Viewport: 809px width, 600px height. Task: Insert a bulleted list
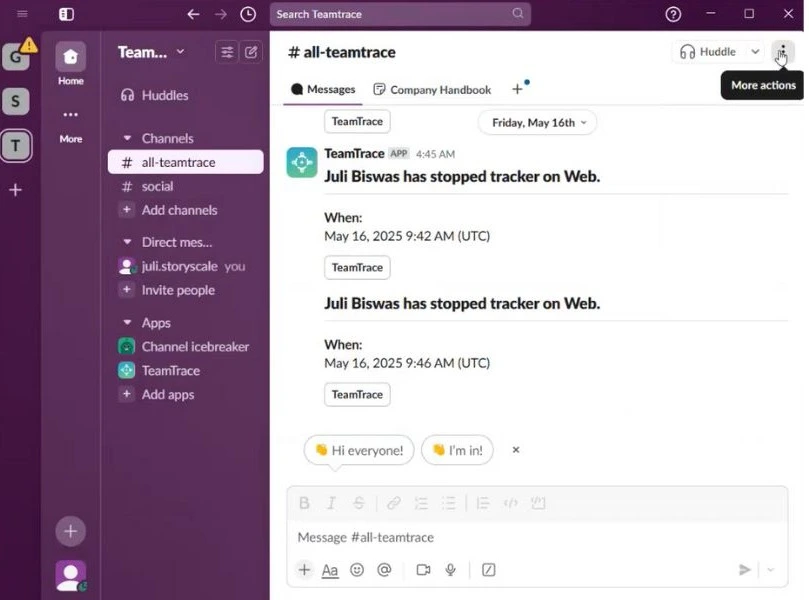pyautogui.click(x=449, y=503)
